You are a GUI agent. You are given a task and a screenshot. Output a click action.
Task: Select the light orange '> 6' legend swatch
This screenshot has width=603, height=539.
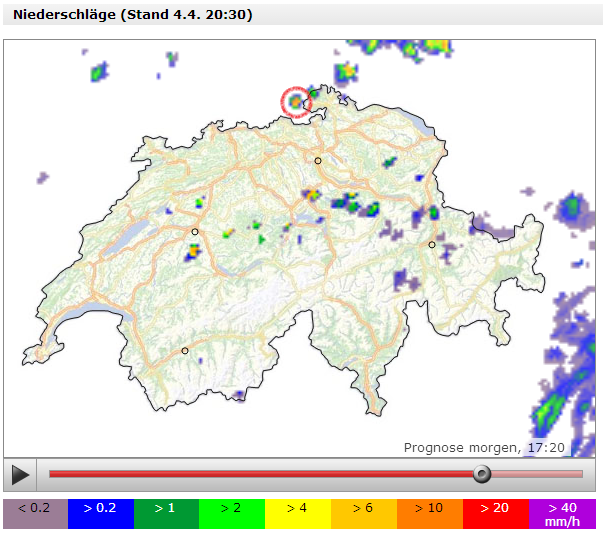[x=364, y=514]
